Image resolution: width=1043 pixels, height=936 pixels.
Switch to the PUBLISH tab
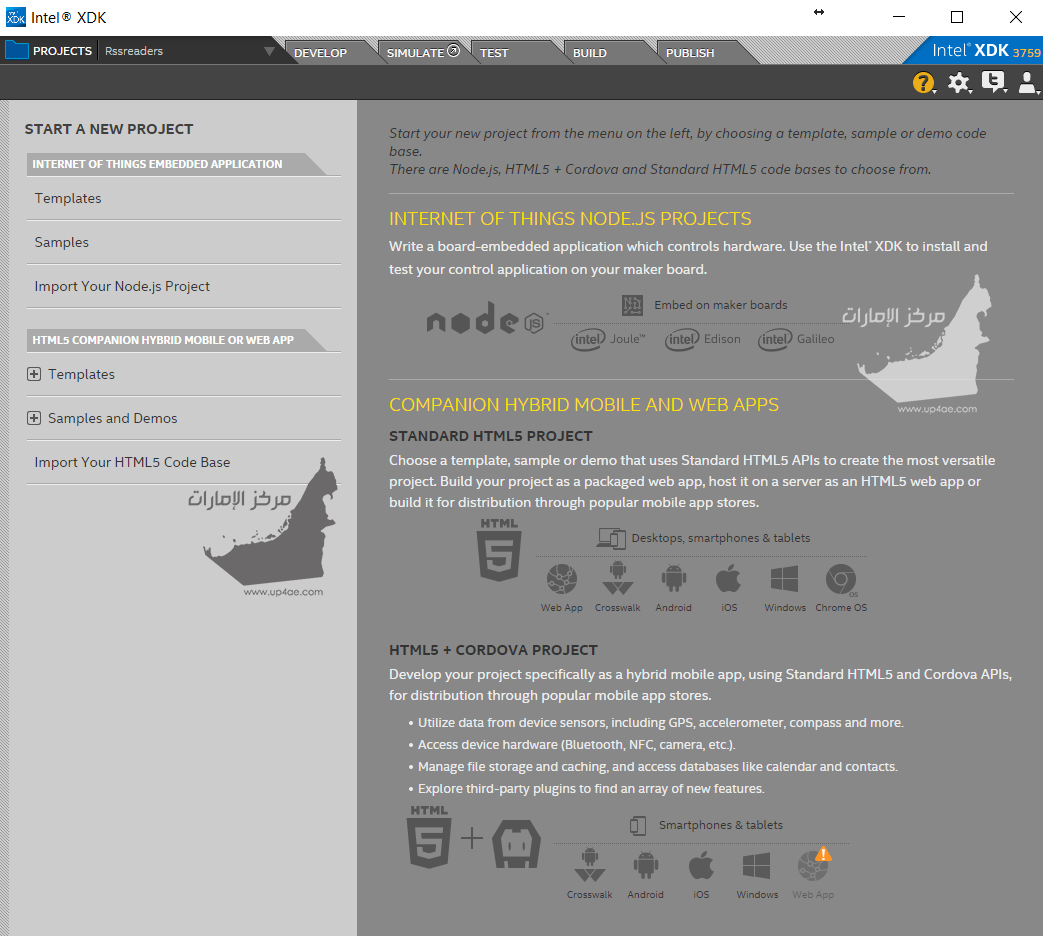tap(690, 53)
